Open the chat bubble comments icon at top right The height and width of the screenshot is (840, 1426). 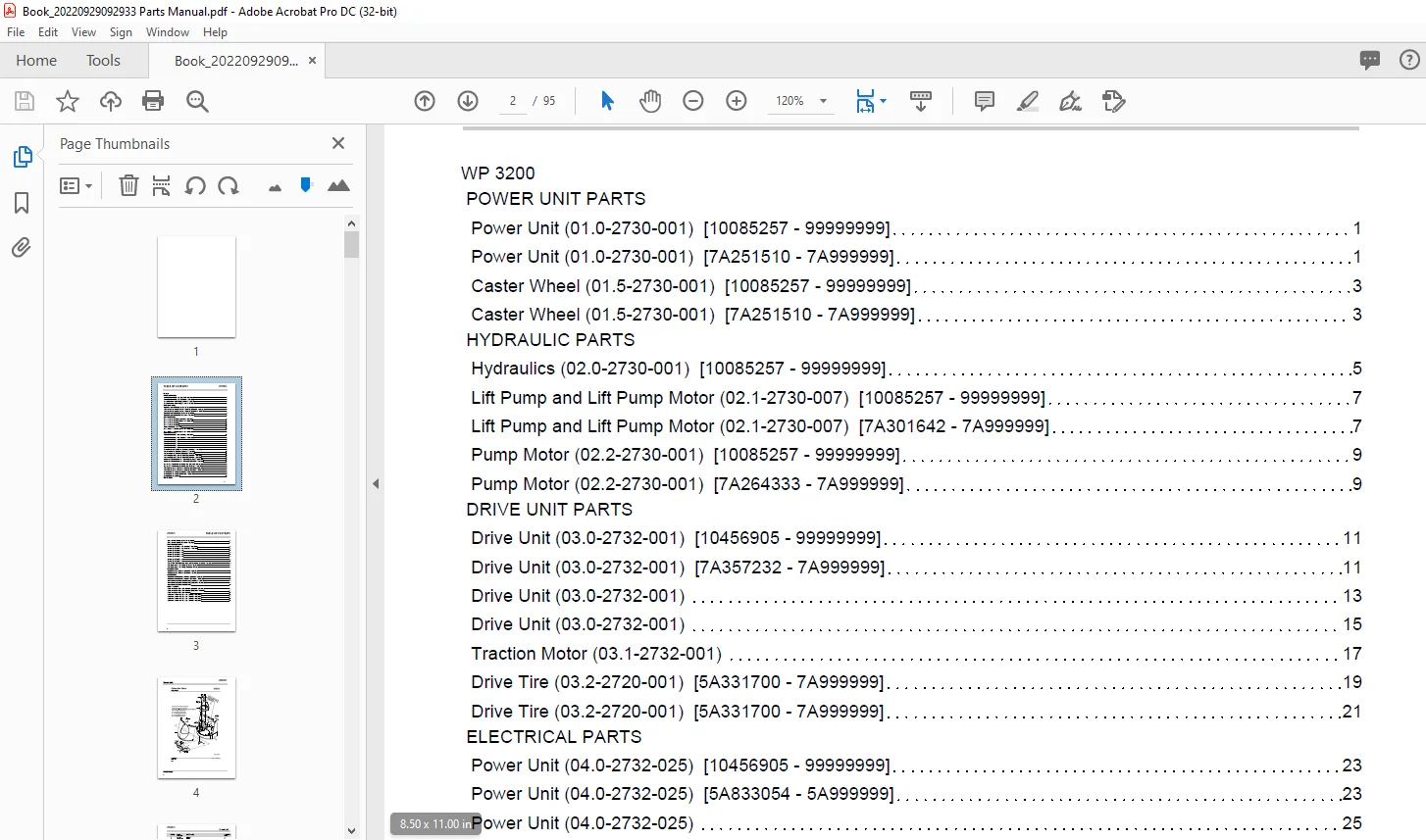pyautogui.click(x=1370, y=60)
